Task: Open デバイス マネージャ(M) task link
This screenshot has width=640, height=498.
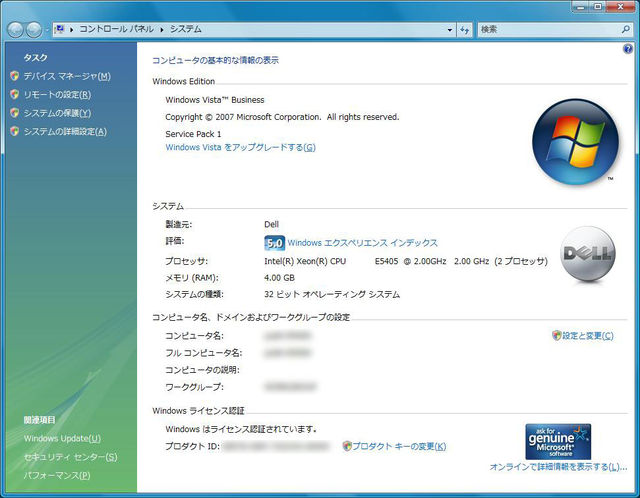Action: (x=67, y=76)
